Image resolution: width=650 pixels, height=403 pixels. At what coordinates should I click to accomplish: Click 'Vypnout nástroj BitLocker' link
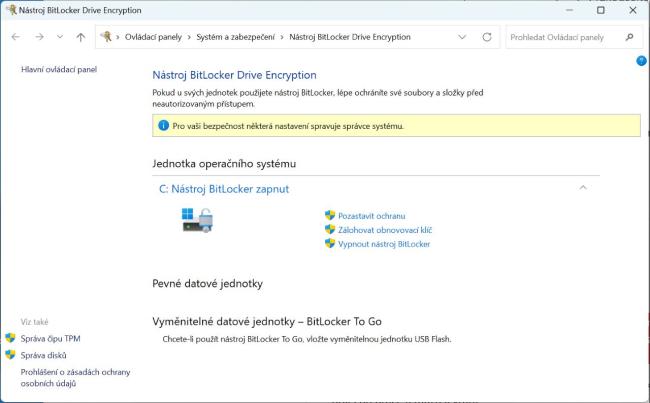[x=383, y=243]
